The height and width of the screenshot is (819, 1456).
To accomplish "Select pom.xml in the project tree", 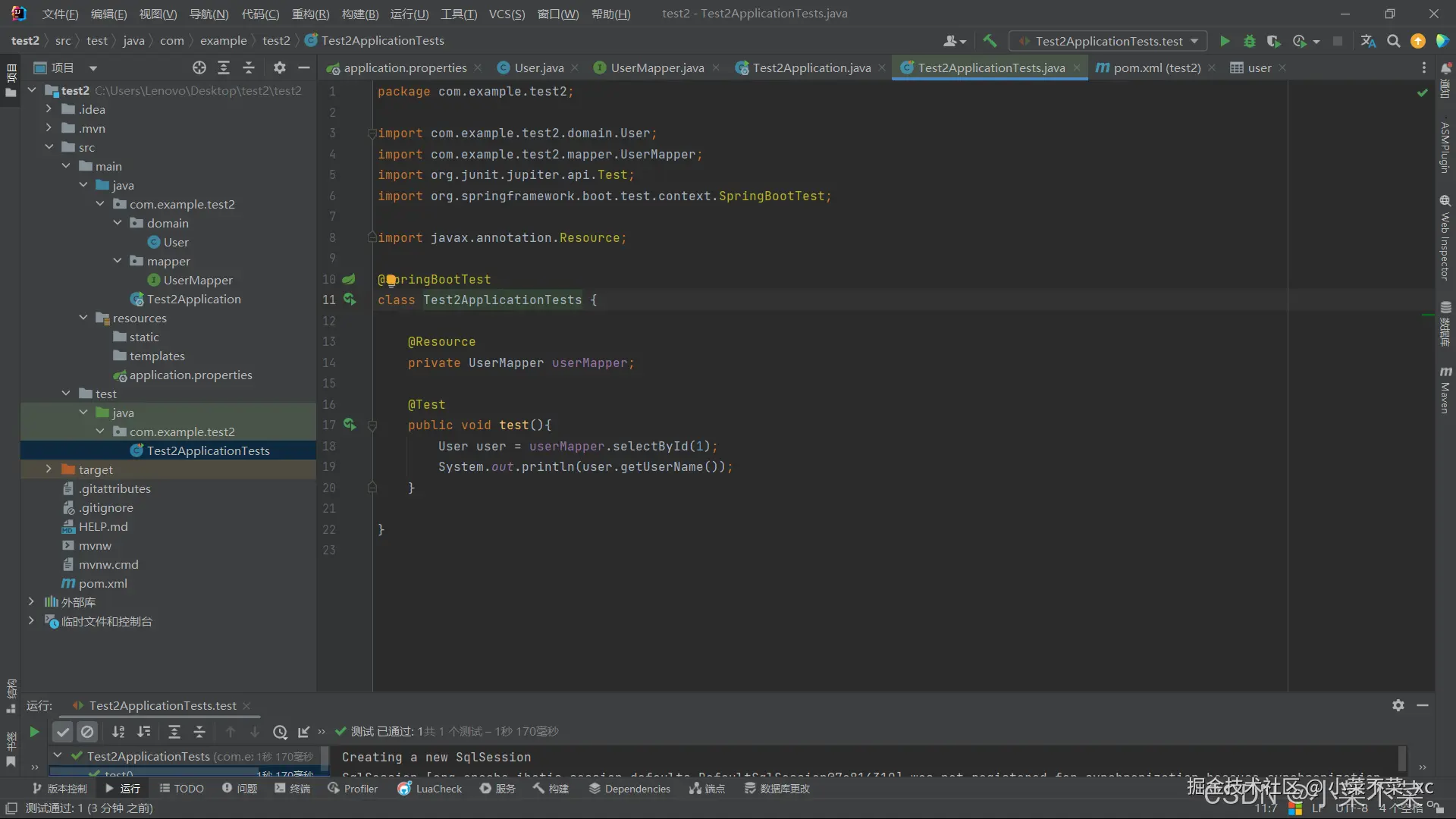I will click(102, 583).
